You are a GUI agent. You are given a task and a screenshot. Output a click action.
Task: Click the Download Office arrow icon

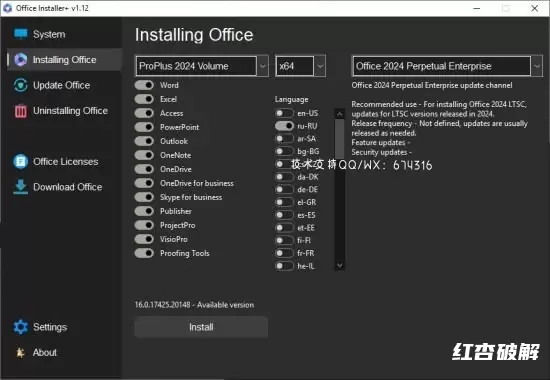click(x=21, y=187)
